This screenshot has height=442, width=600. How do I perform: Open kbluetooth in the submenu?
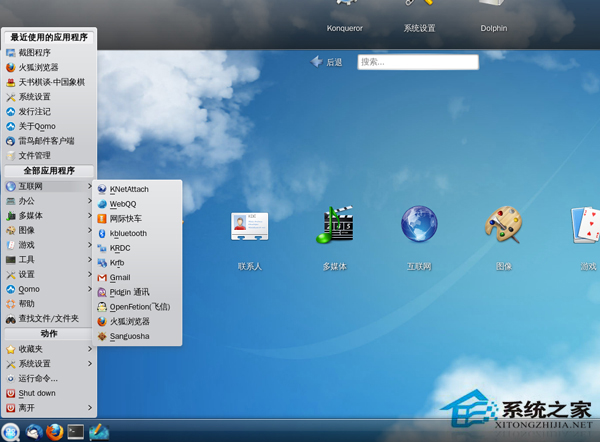click(127, 233)
